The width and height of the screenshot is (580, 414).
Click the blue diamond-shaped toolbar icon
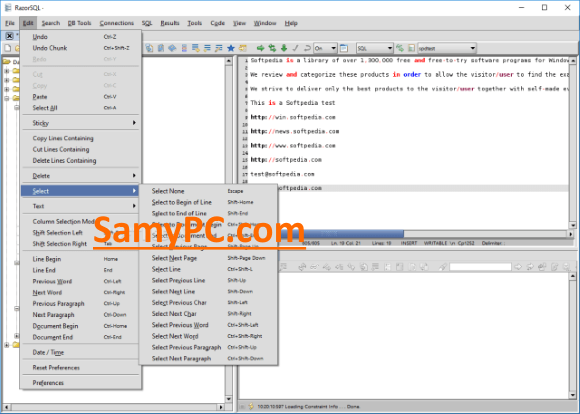(172, 48)
